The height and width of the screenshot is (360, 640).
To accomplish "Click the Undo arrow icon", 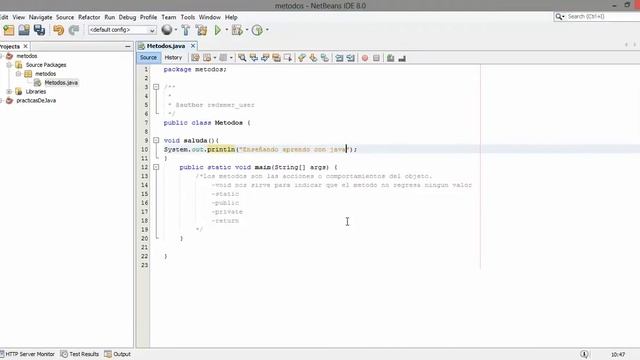I will (58, 30).
